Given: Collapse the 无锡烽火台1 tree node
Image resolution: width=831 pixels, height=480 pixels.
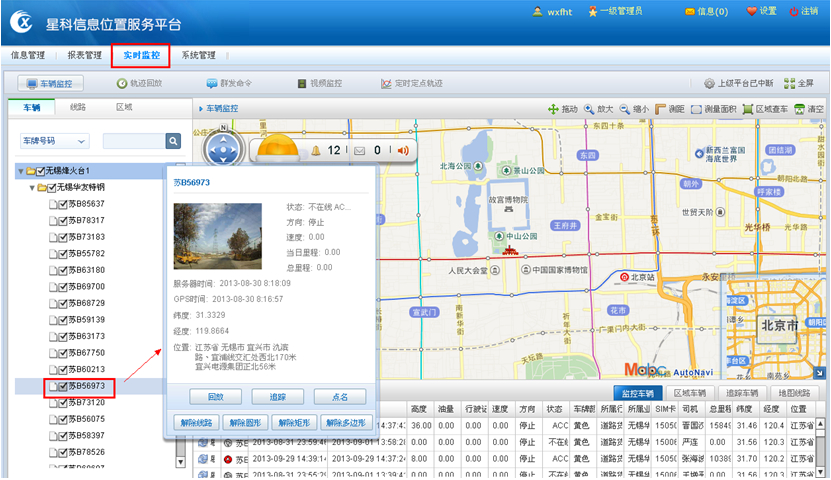Looking at the screenshot, I should (20, 171).
